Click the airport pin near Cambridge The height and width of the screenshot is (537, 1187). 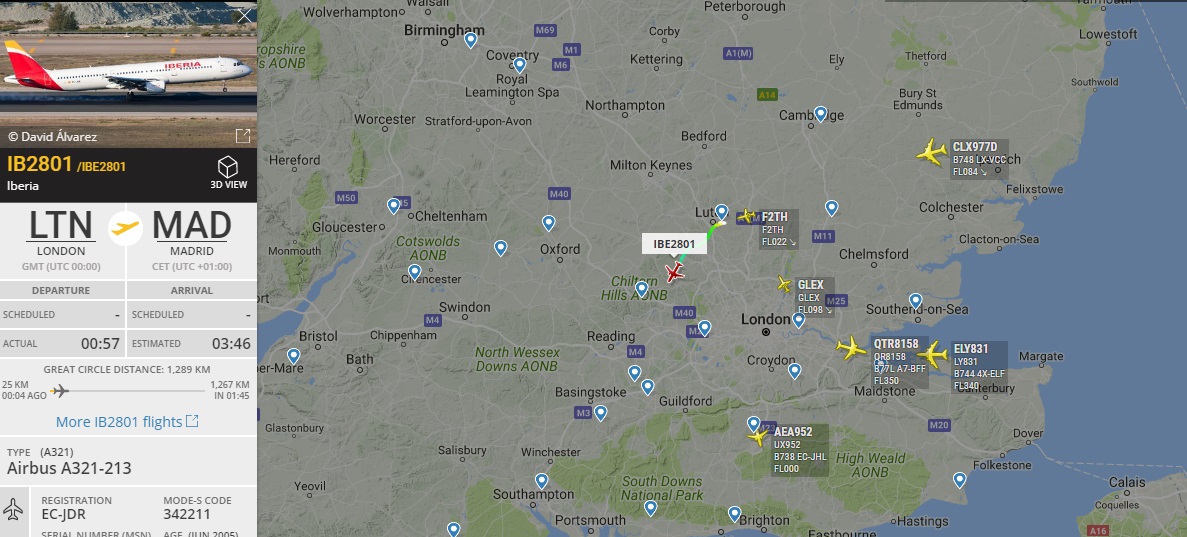click(x=821, y=114)
